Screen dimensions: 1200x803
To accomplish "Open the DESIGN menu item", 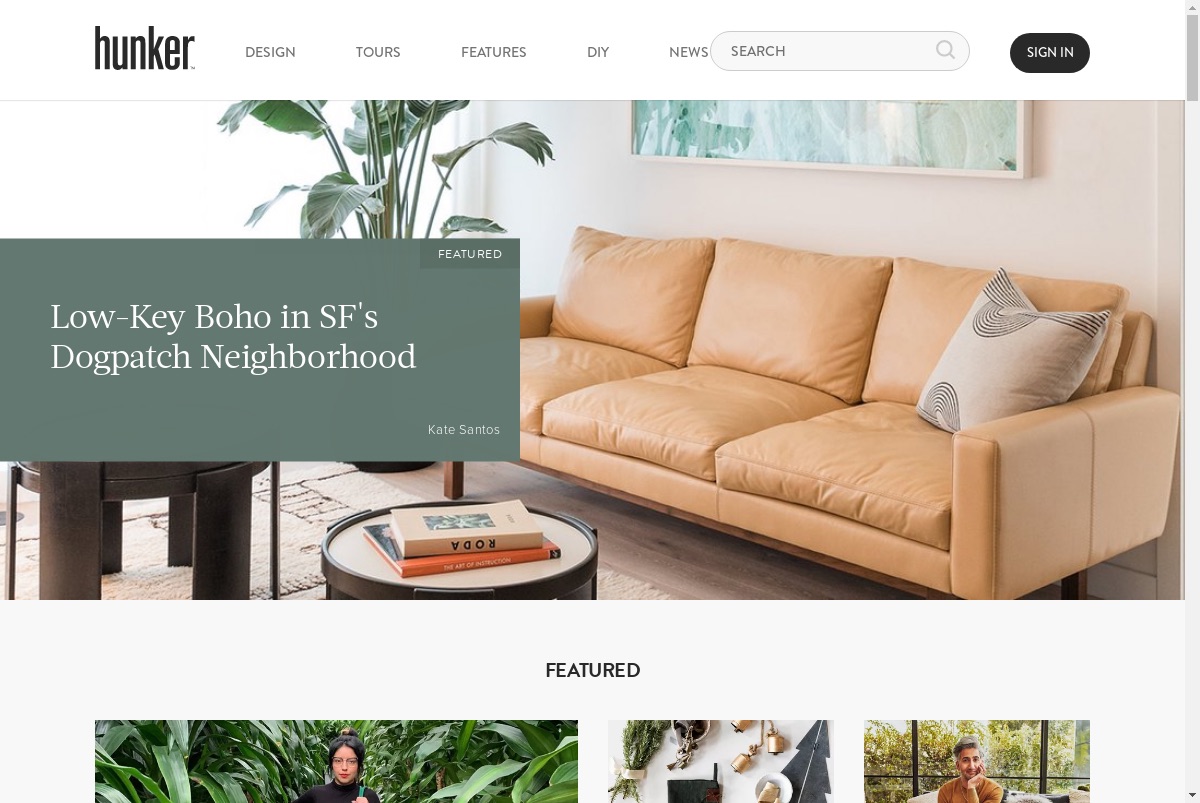I will pos(270,52).
